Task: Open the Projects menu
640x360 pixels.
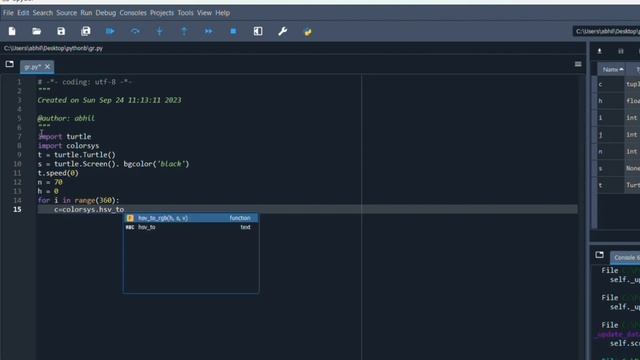Action: (162, 13)
